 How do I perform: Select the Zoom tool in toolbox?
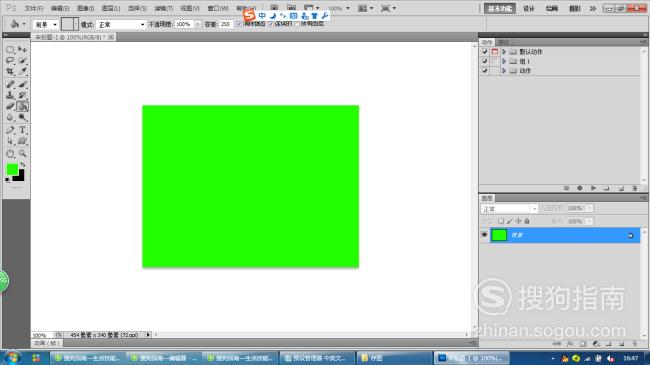[x=22, y=153]
